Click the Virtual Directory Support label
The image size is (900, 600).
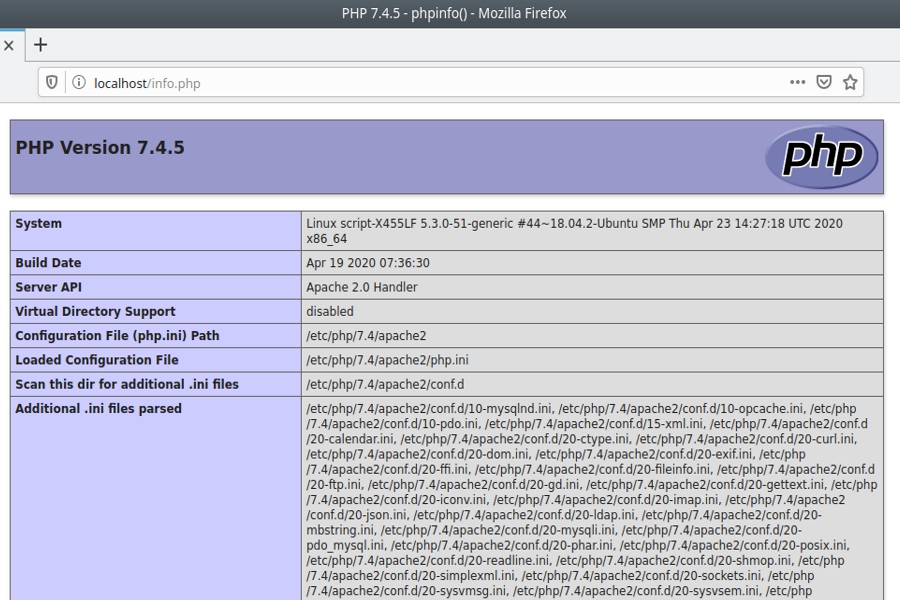click(95, 311)
